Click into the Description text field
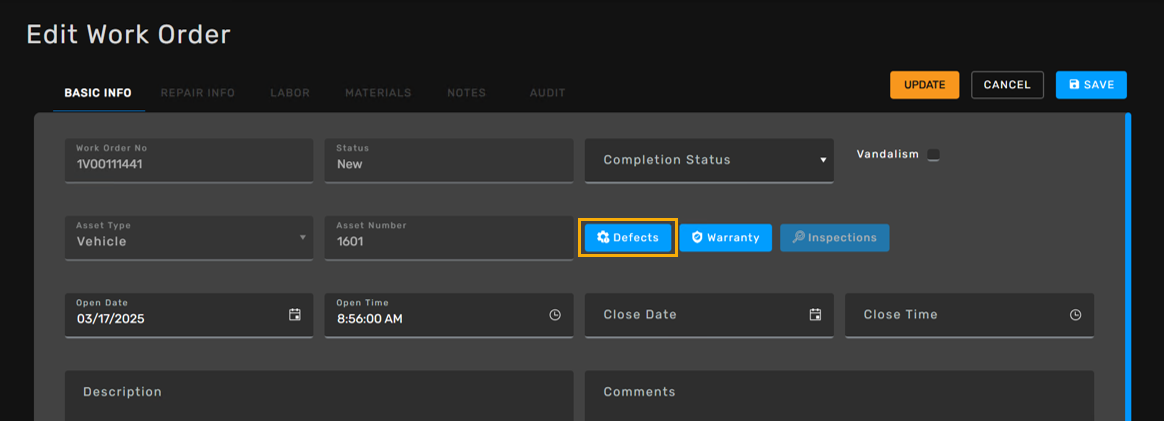The width and height of the screenshot is (1164, 421). pyautogui.click(x=319, y=396)
